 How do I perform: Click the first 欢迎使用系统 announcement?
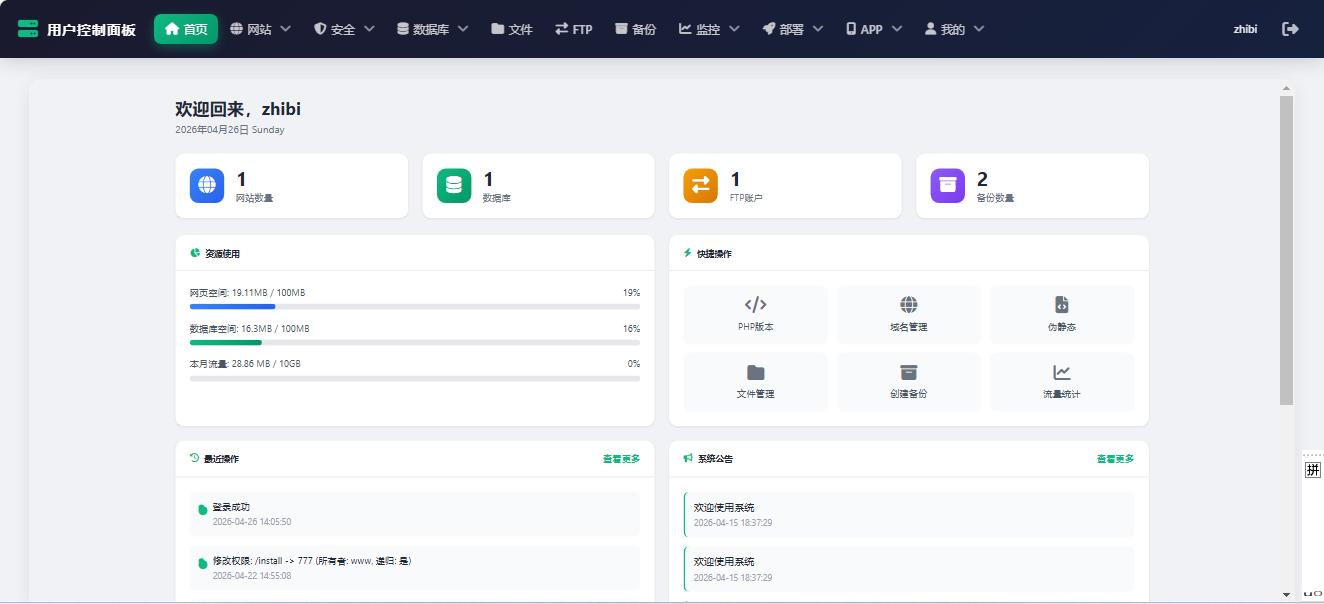pos(909,514)
